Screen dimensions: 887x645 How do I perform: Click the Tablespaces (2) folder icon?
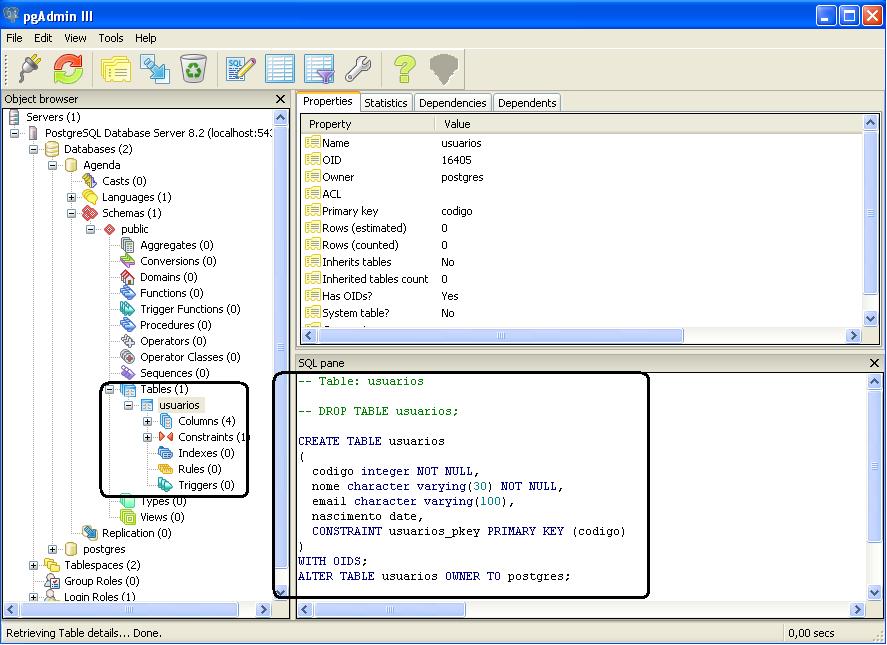51,565
